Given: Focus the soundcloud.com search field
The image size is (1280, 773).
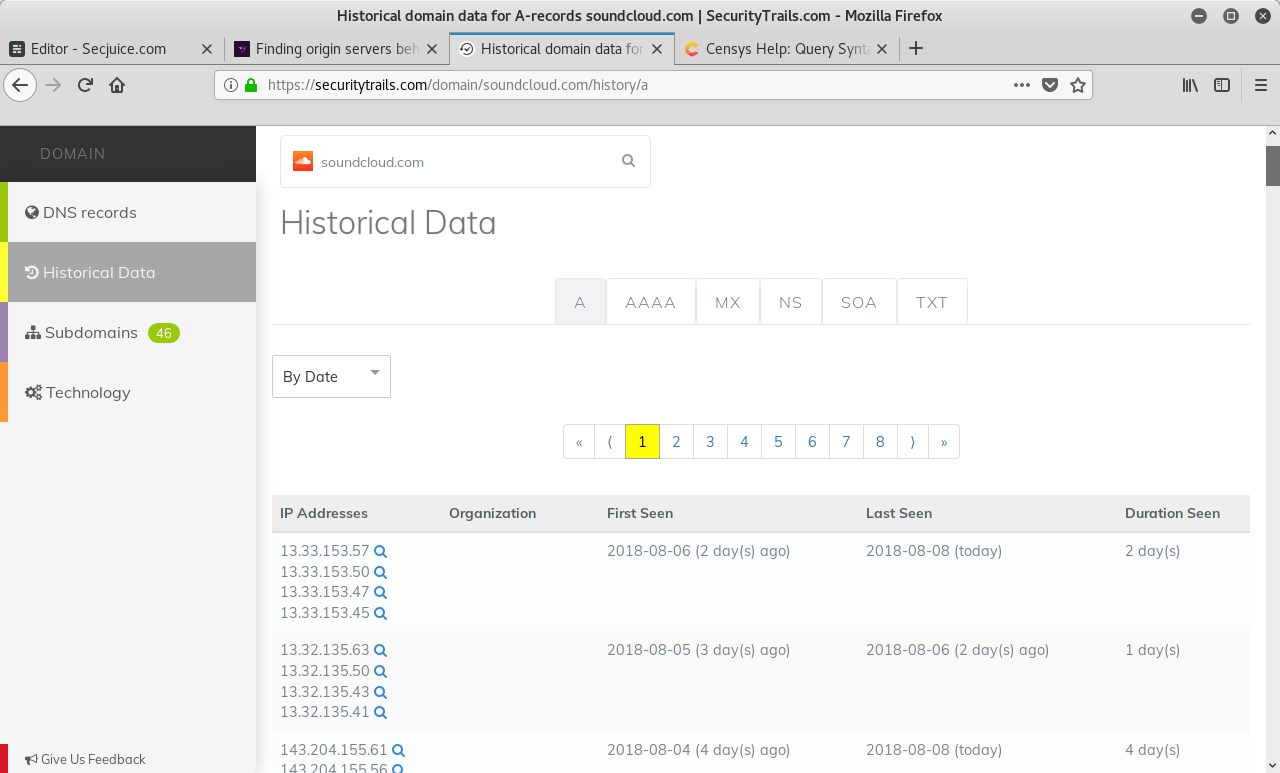Looking at the screenshot, I should (465, 161).
